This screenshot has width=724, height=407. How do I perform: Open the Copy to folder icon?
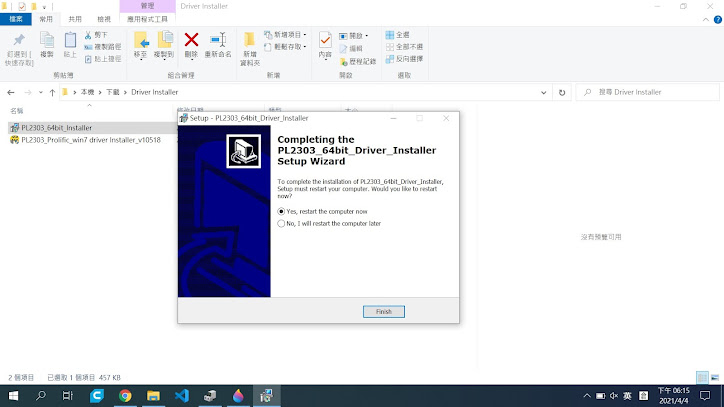coord(164,40)
